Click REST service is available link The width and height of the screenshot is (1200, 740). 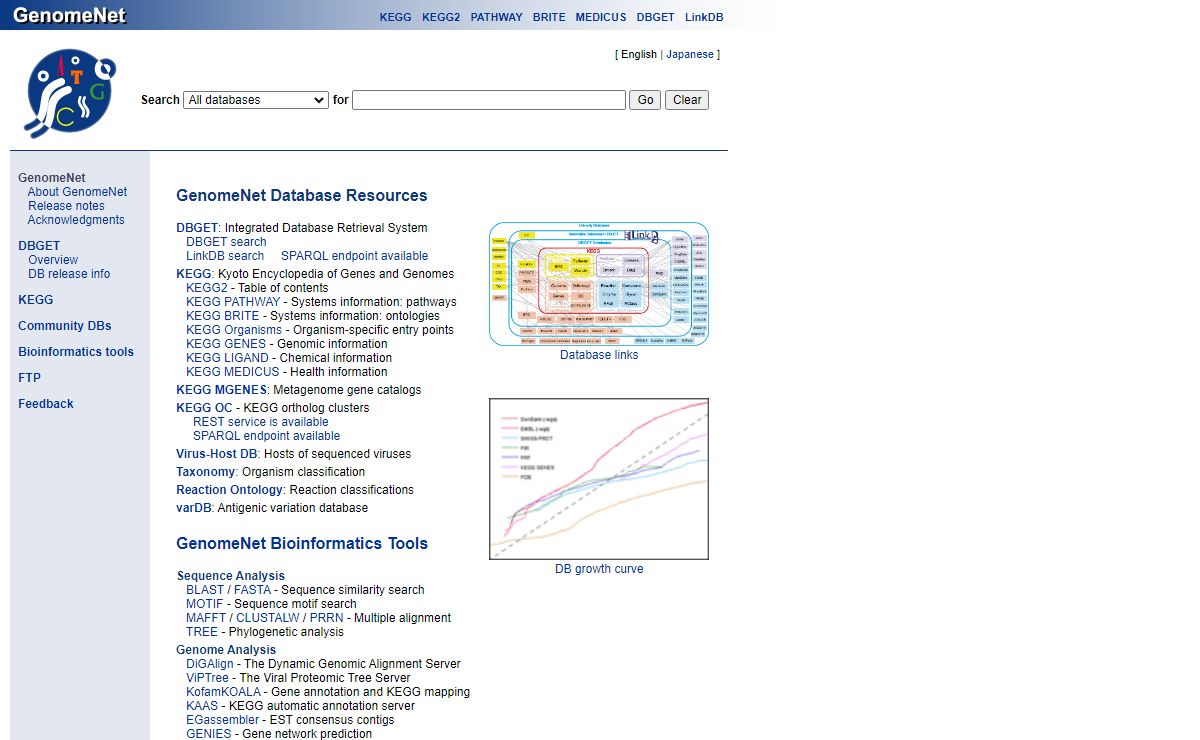click(260, 422)
